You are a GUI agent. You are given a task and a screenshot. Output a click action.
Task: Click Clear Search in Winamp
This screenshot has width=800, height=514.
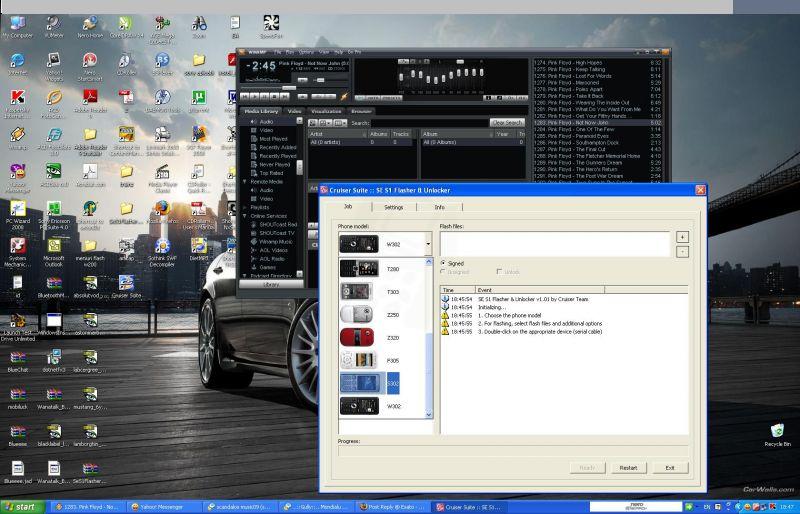point(507,123)
